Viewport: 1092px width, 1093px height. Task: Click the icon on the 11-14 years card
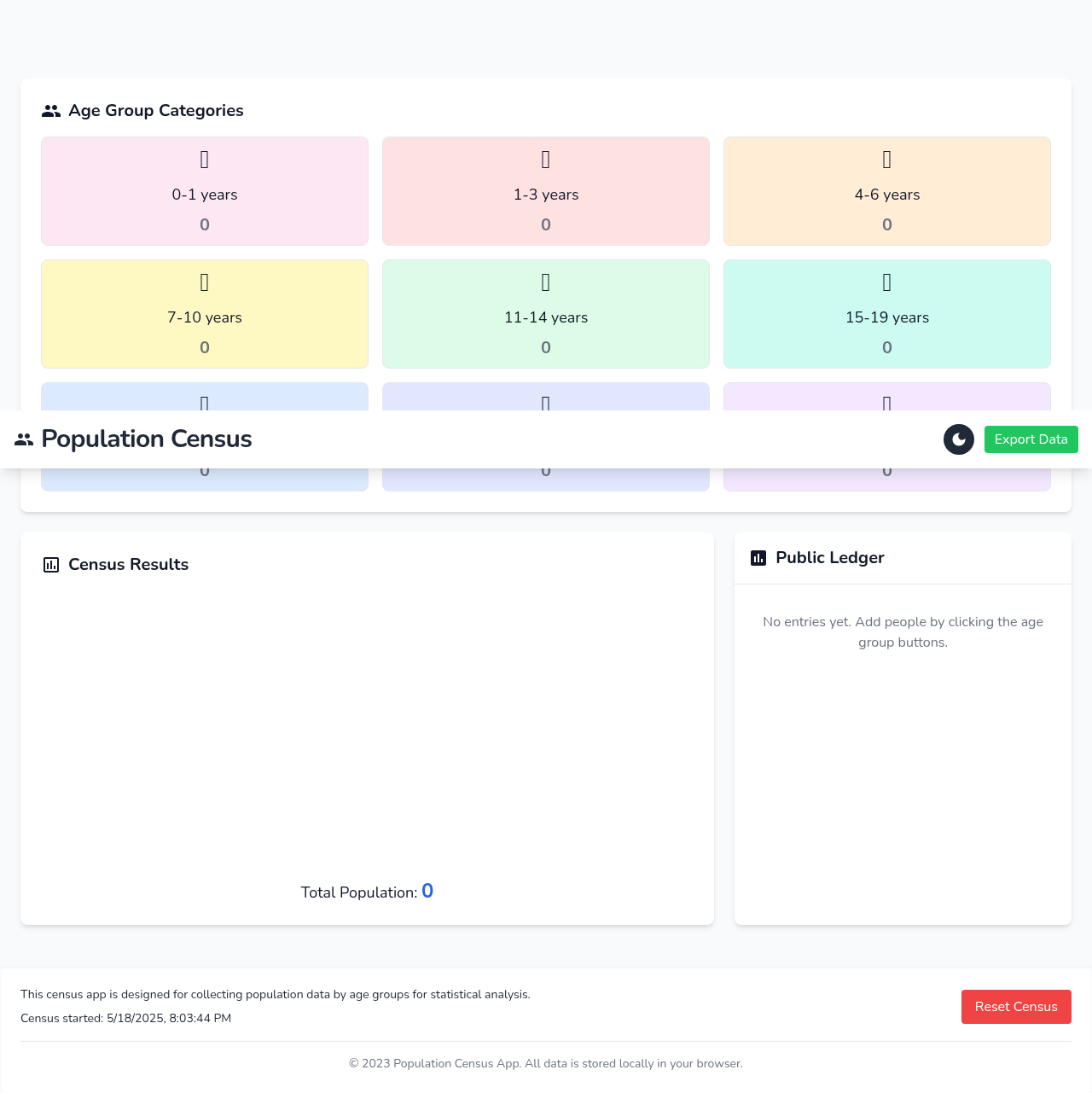pyautogui.click(x=545, y=282)
